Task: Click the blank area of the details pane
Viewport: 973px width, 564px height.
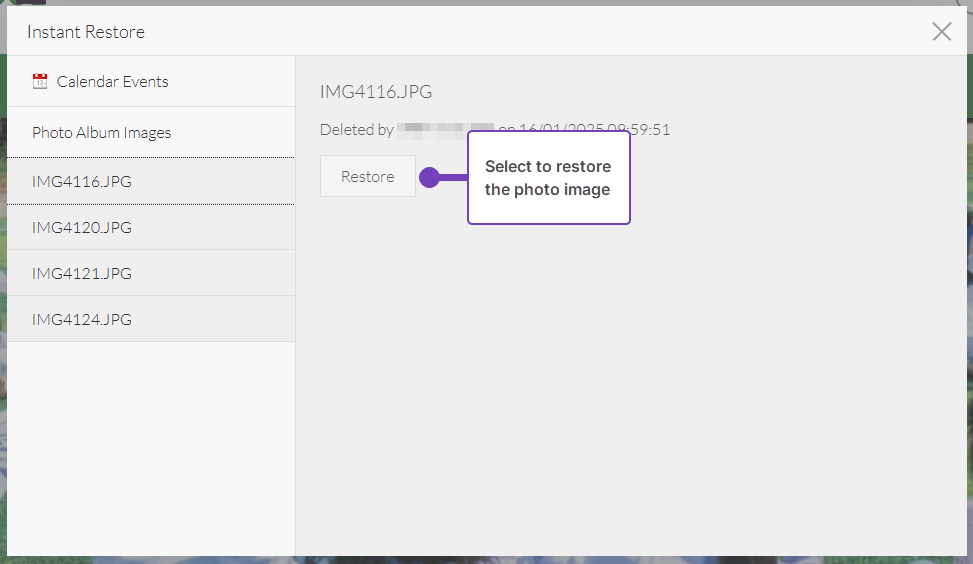Action: (630, 400)
